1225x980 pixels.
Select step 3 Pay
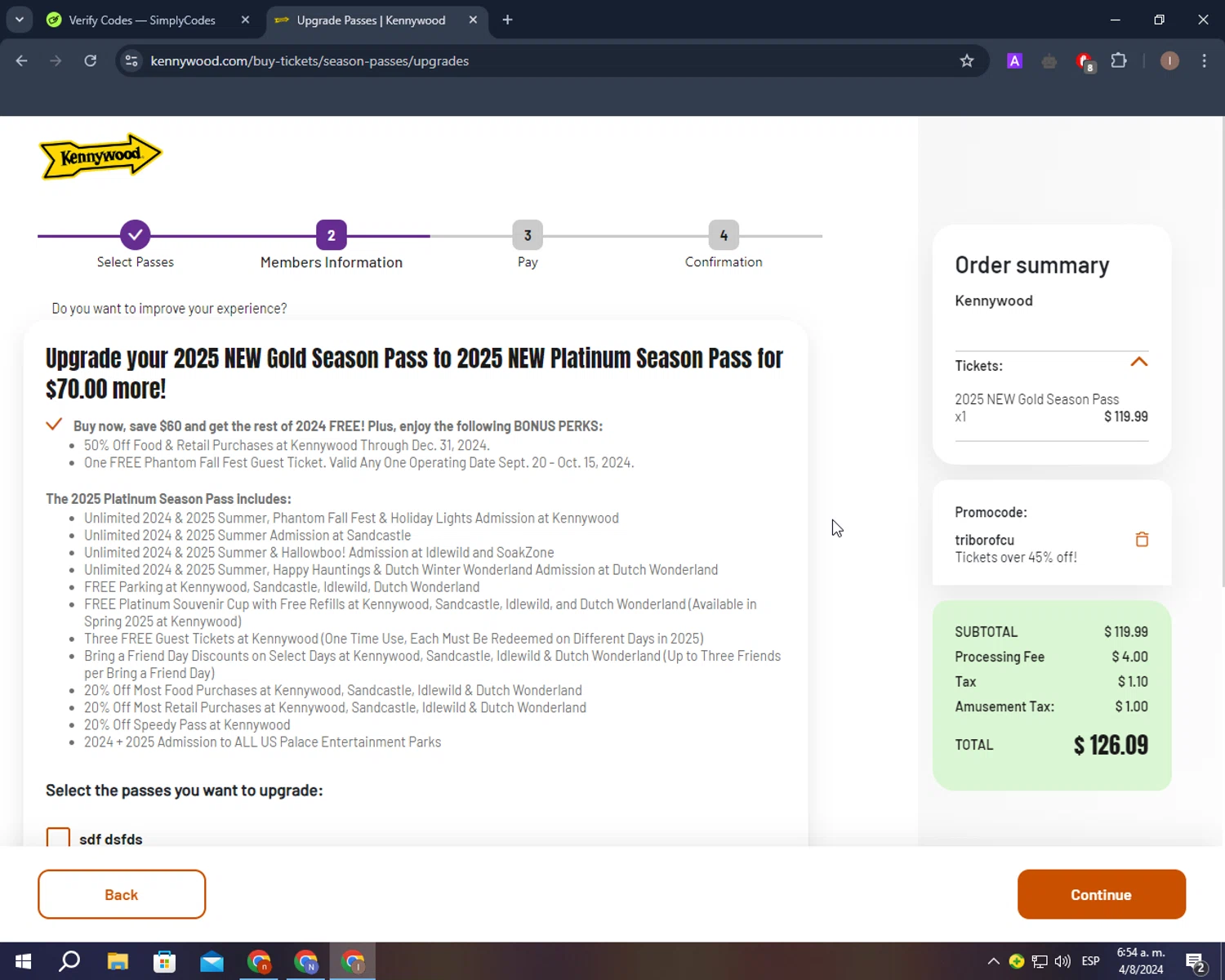528,235
